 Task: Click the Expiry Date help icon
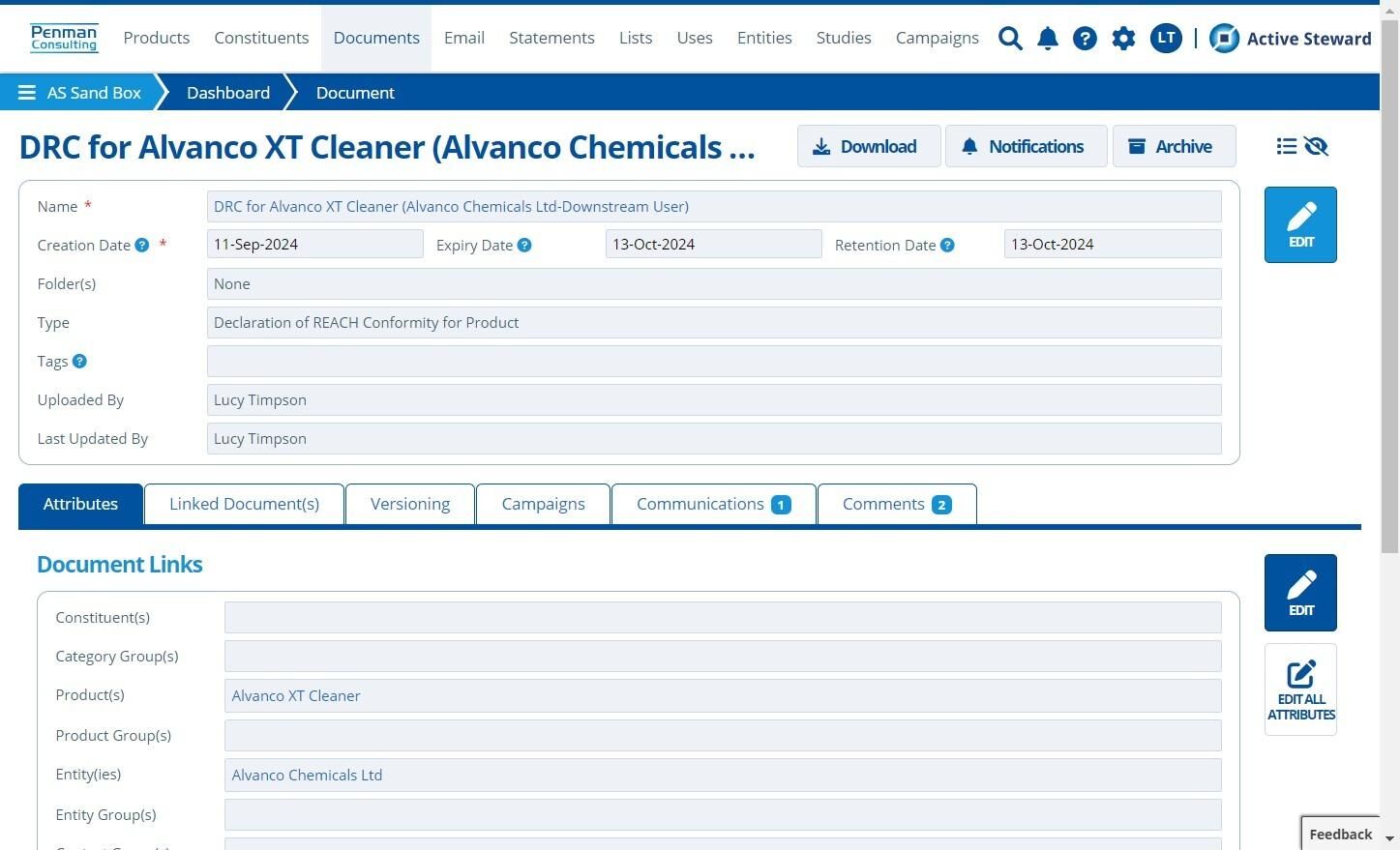[x=524, y=245]
